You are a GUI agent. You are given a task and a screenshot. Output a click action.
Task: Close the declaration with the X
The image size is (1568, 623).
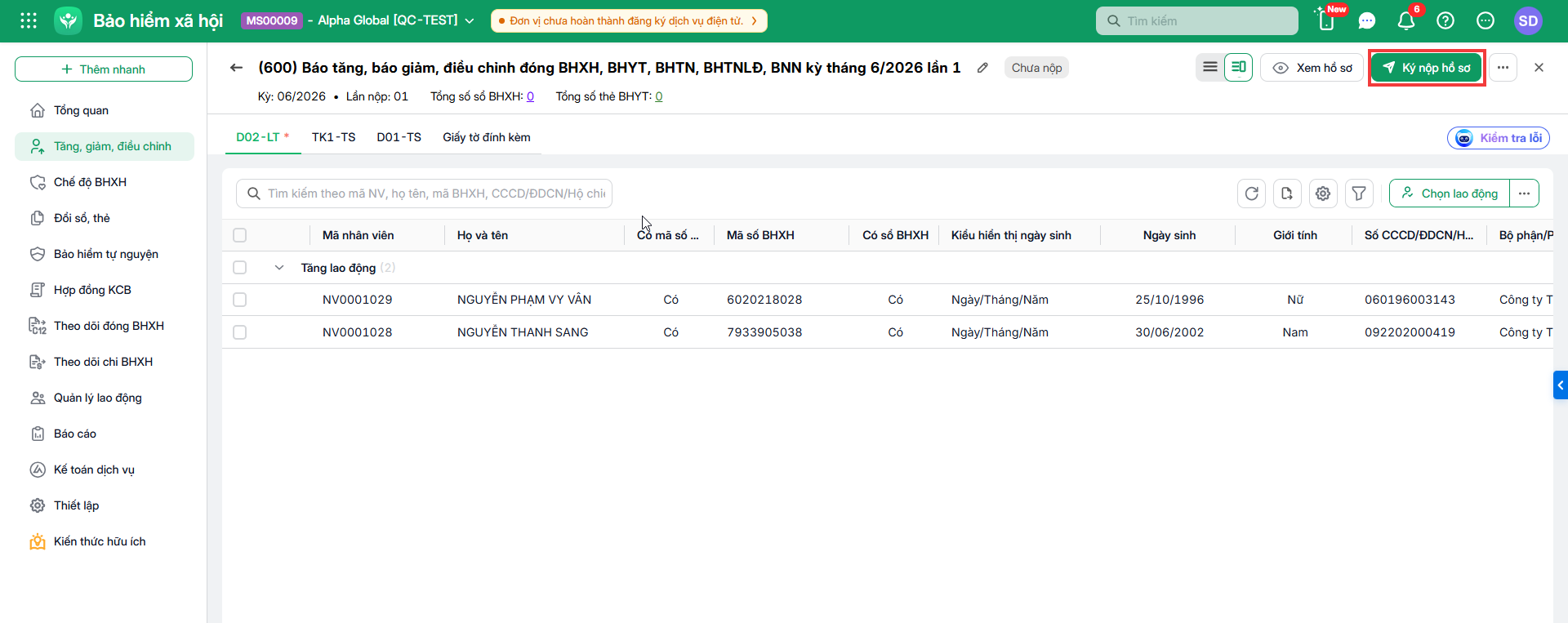(x=1539, y=68)
